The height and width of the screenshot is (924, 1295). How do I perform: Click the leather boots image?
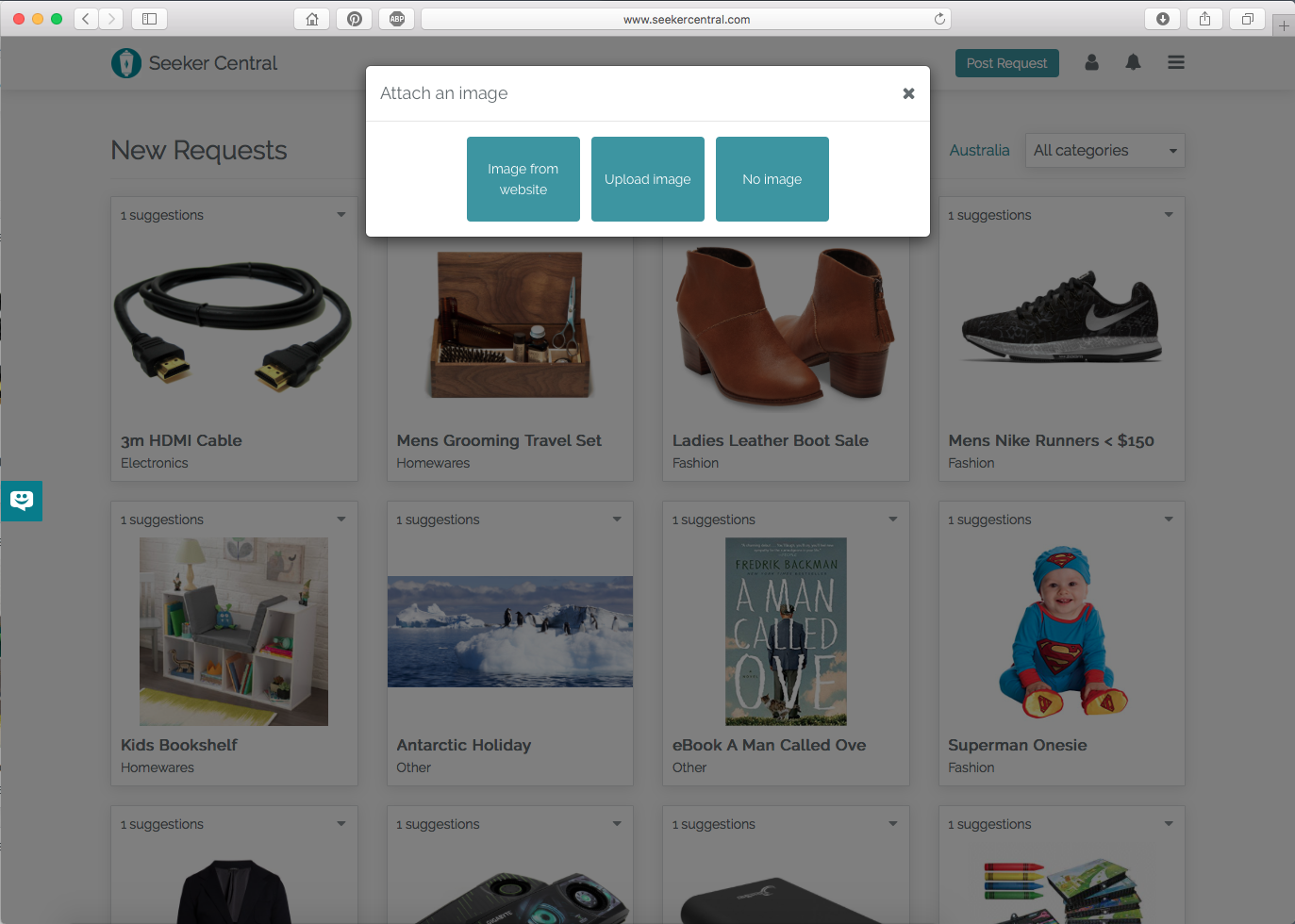[x=786, y=325]
